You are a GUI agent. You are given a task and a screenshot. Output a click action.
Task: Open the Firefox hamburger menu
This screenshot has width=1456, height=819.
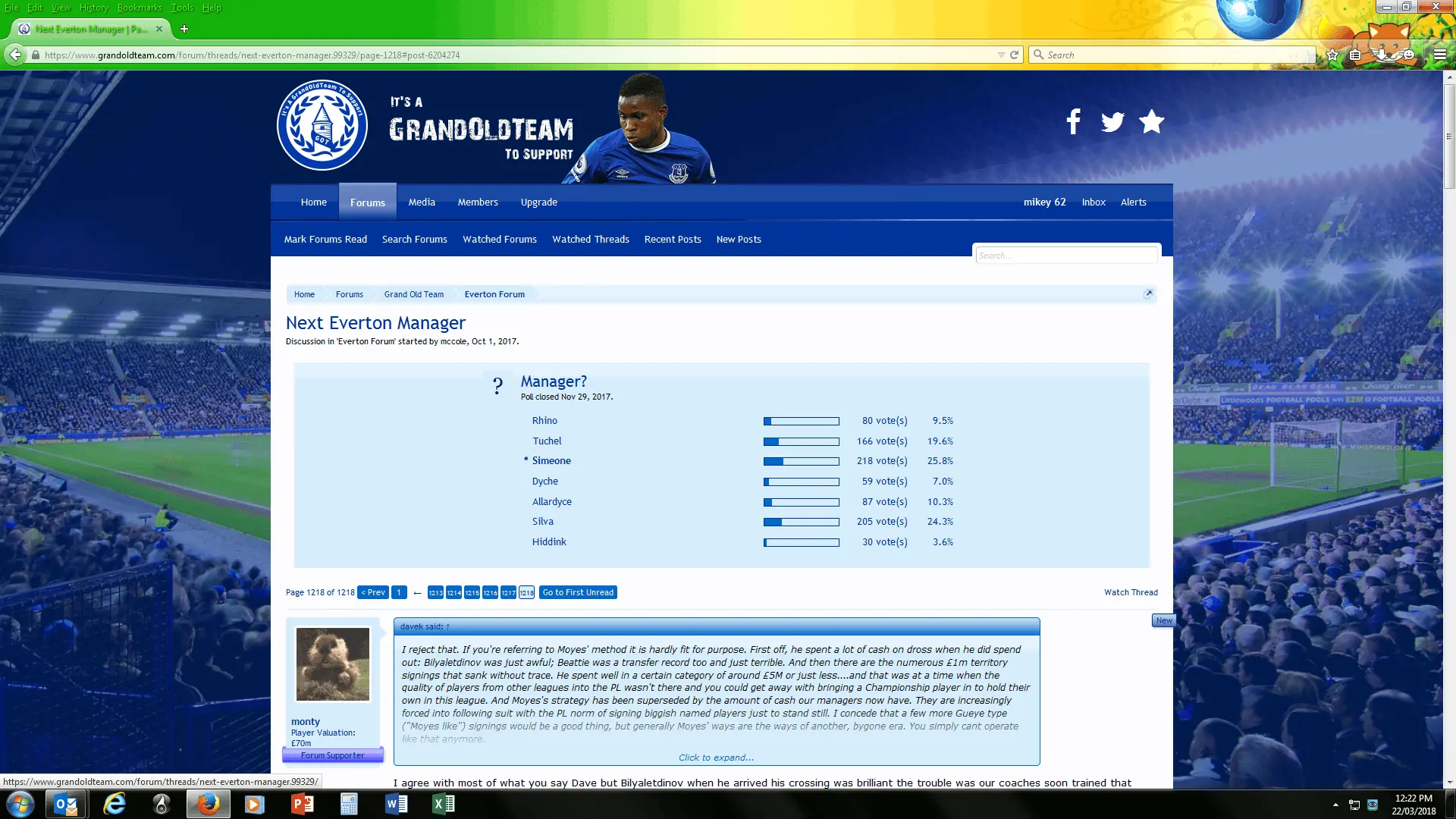(1440, 55)
